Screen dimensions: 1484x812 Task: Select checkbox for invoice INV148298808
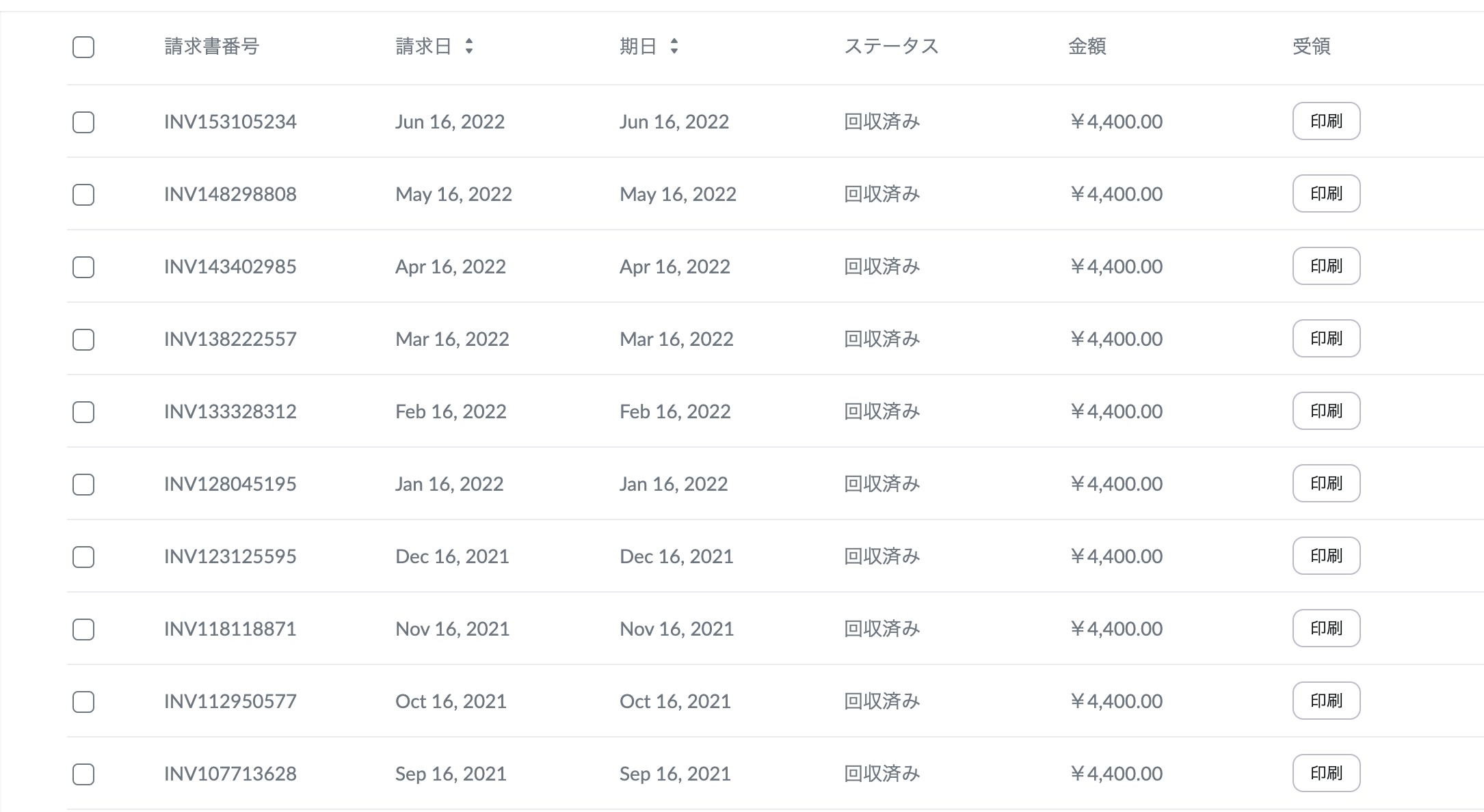point(83,195)
